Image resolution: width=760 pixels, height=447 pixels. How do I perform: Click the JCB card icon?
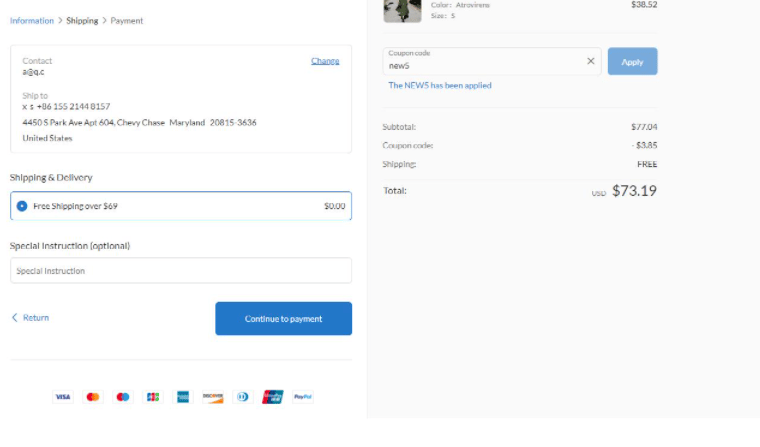(153, 397)
